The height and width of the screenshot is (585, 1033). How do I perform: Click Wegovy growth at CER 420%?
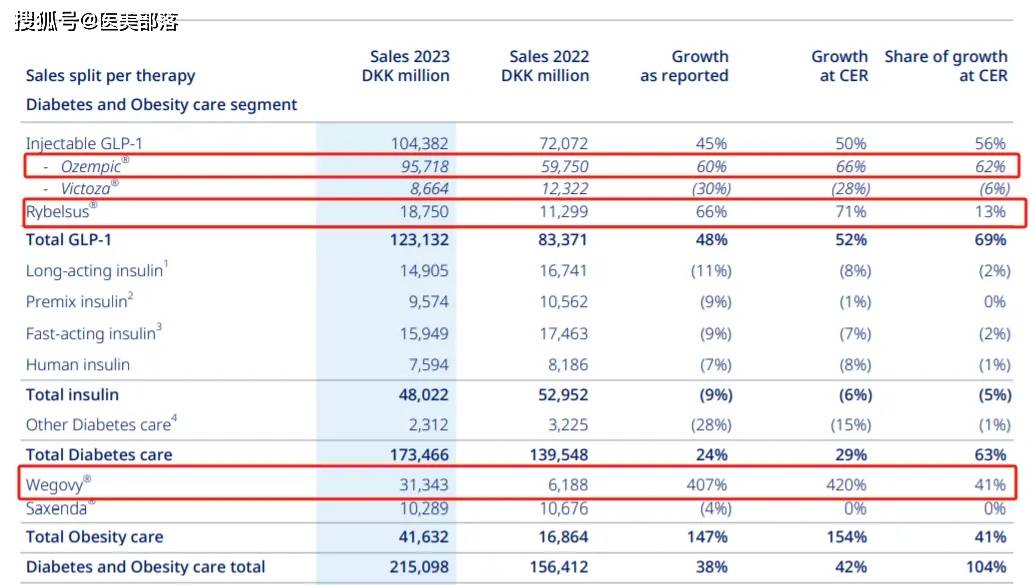846,485
